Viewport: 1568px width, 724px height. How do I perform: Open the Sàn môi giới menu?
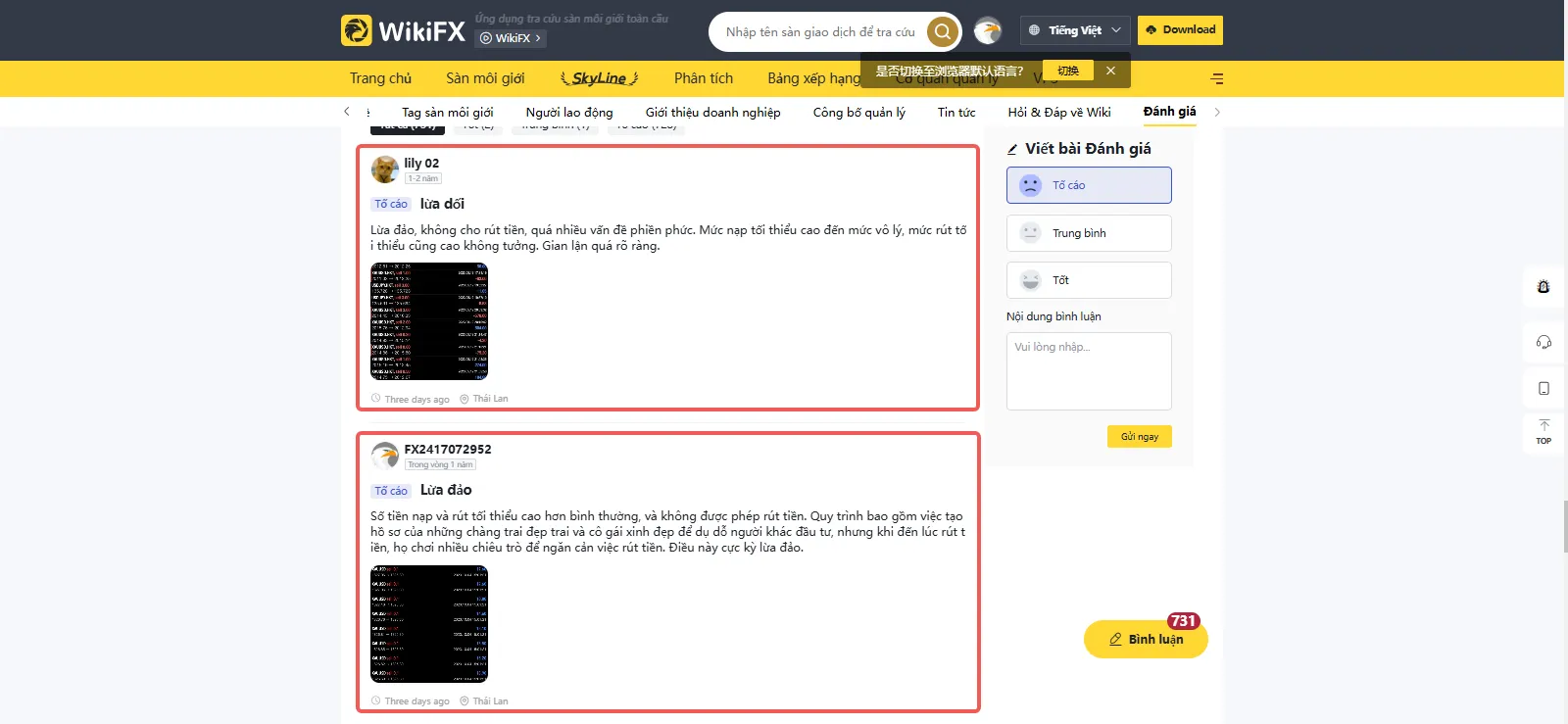[485, 78]
